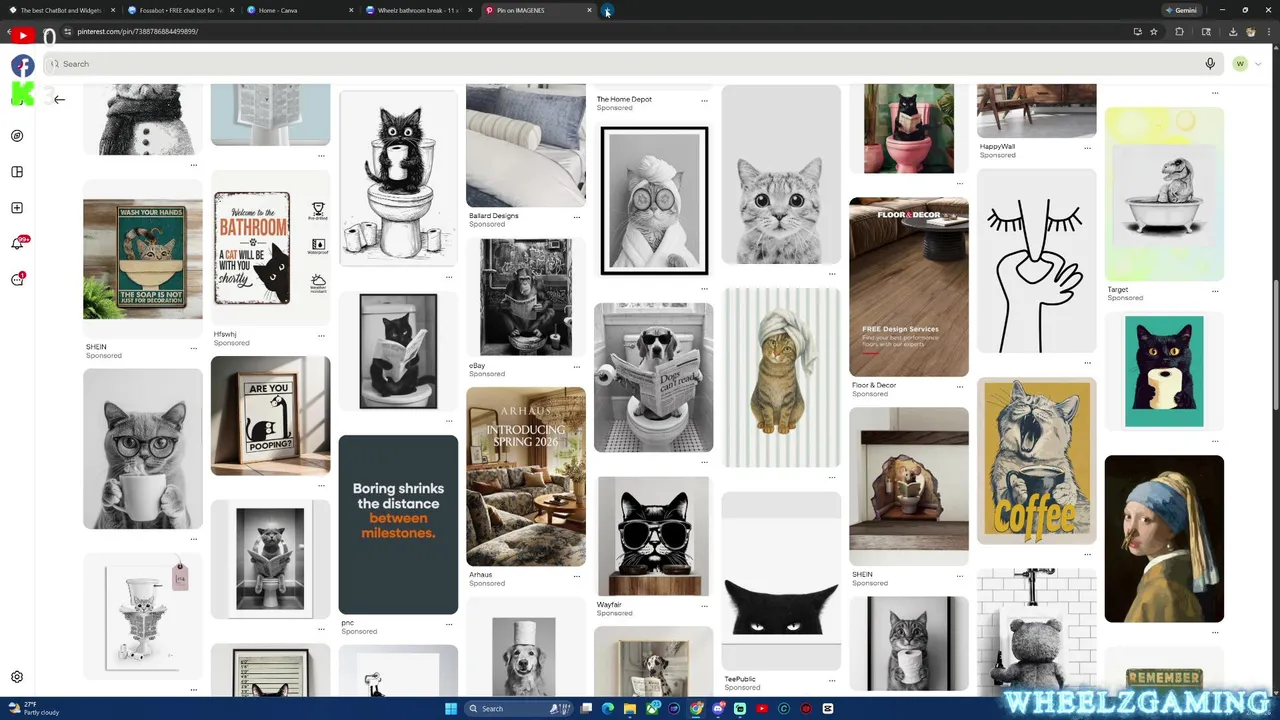Switch to the Fossabot tab
The width and height of the screenshot is (1280, 720).
[x=180, y=10]
